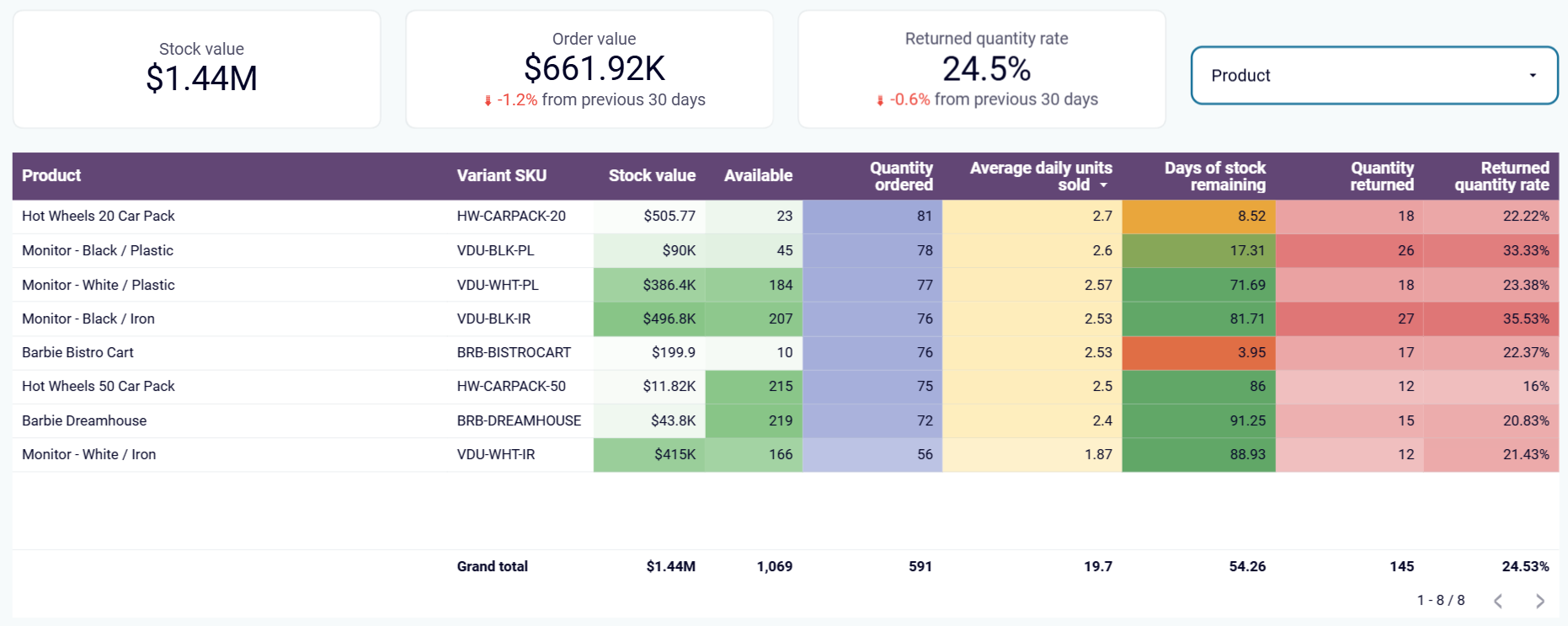The image size is (1568, 626).
Task: Click quantity ordered 56 cell
Action: (872, 454)
